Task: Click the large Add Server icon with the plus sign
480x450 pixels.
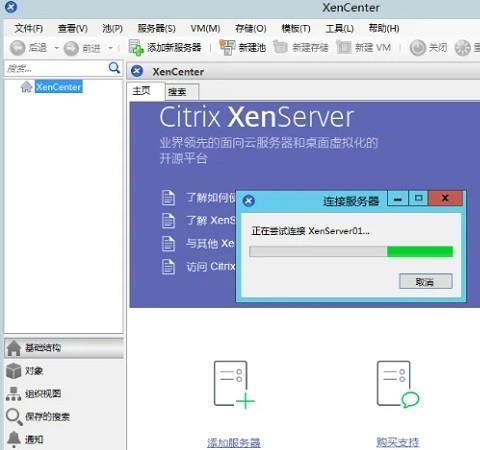Action: 234,385
